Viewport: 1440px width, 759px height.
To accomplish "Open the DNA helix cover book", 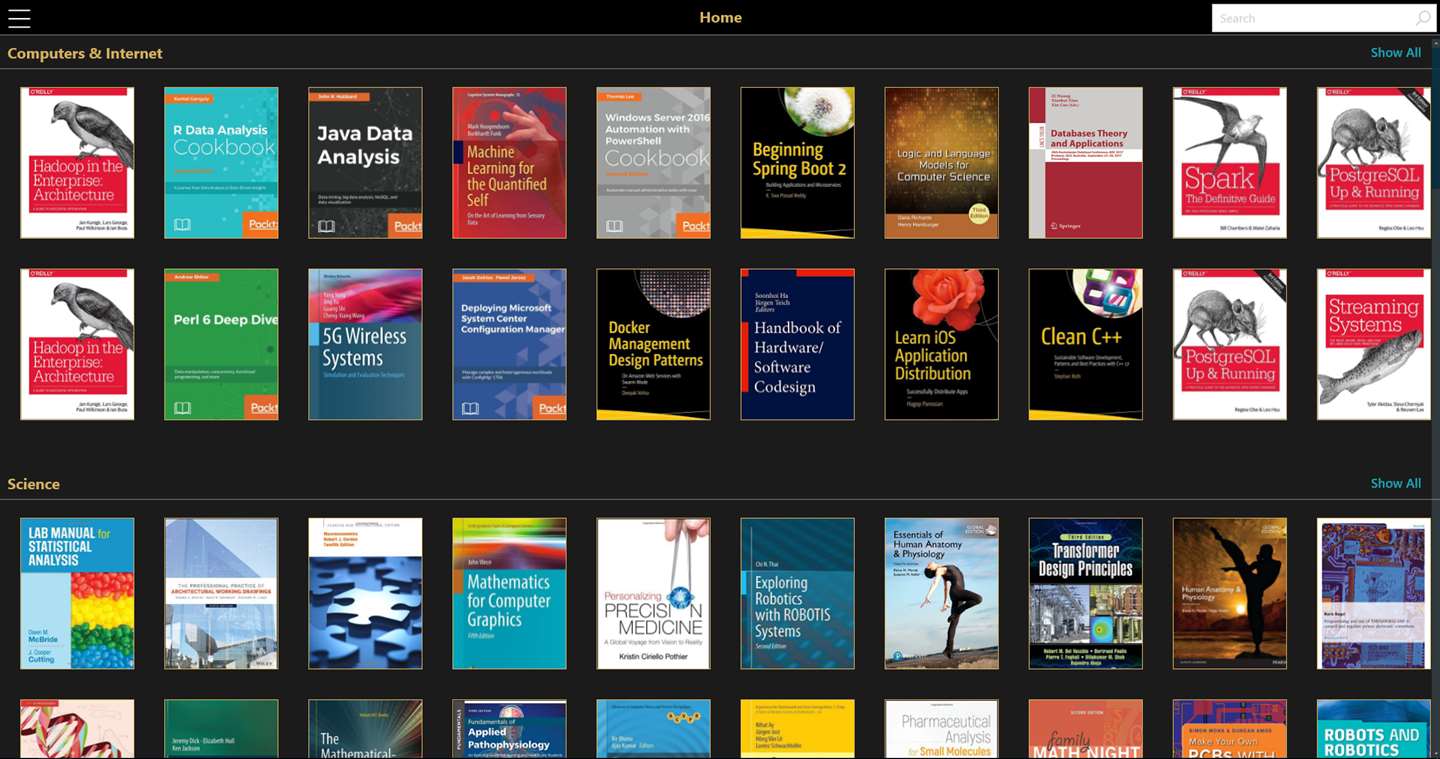I will [x=77, y=729].
